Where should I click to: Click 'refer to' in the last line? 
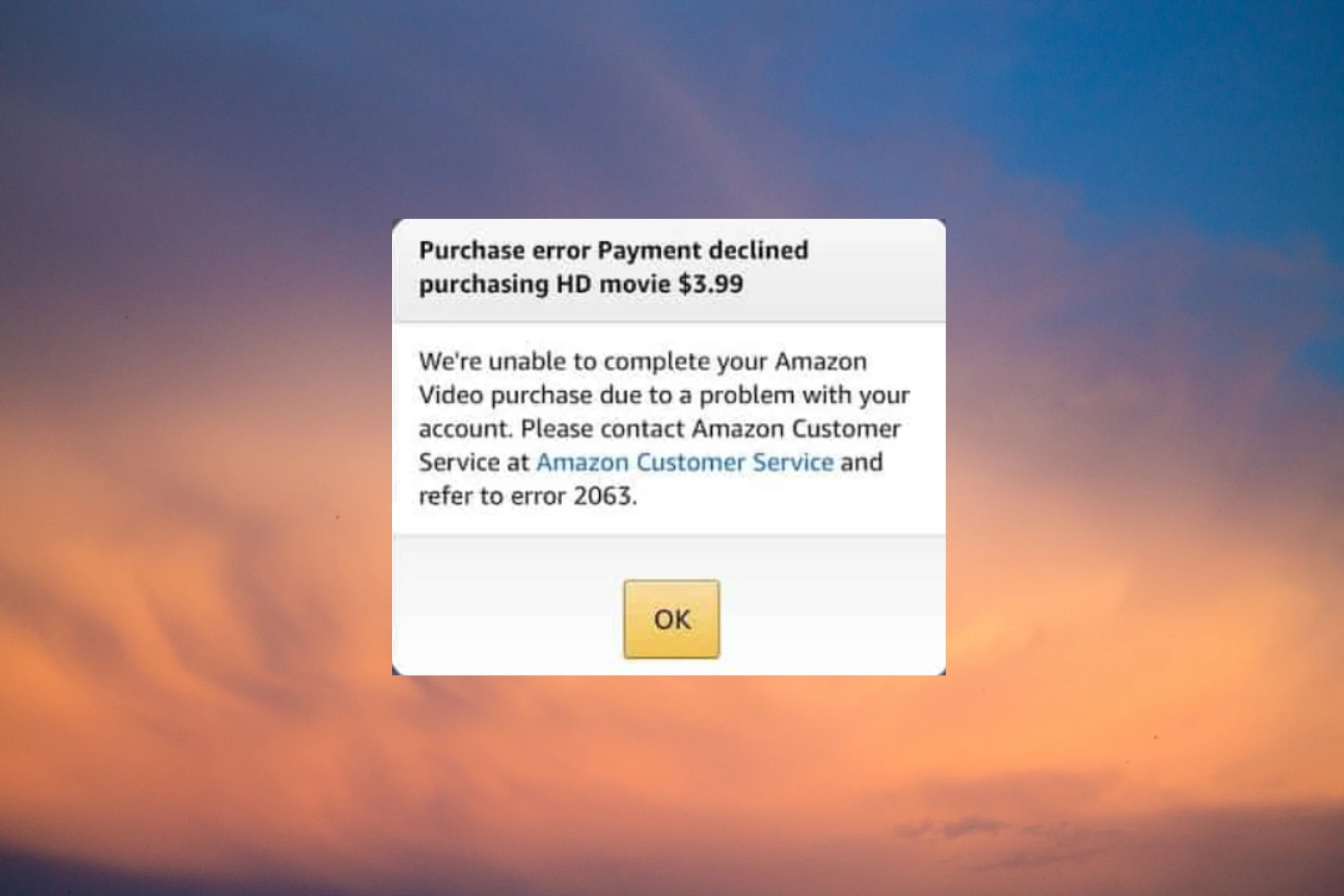(x=461, y=496)
